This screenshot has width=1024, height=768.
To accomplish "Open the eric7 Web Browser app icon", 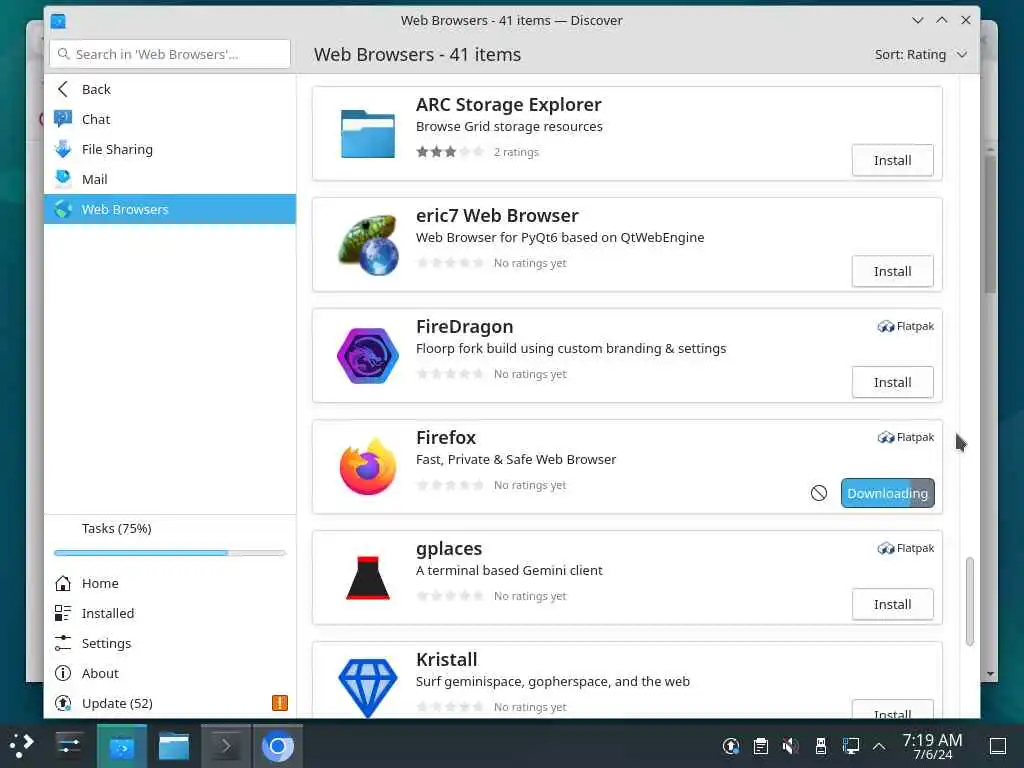I will tap(368, 245).
